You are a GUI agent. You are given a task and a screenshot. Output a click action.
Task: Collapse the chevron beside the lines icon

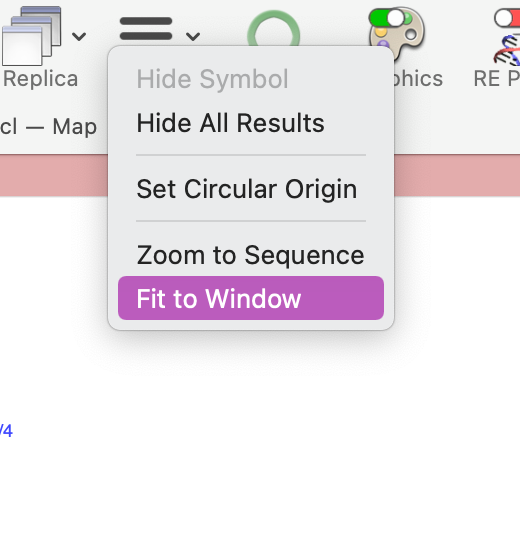(193, 36)
